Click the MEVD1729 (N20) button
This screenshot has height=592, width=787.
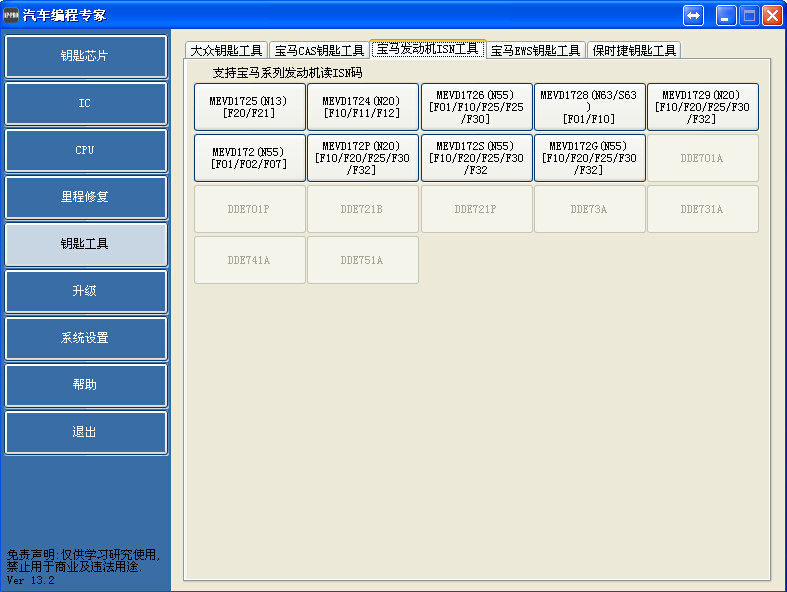703,107
